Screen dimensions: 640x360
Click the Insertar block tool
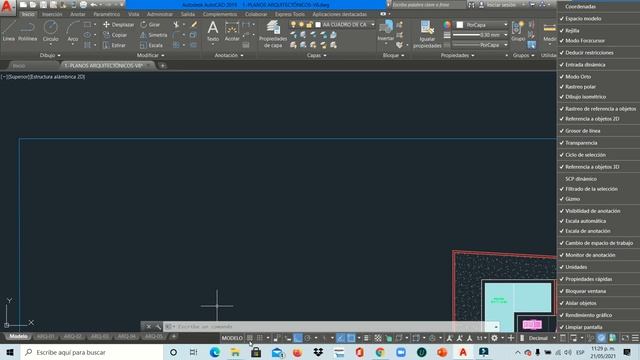385,32
